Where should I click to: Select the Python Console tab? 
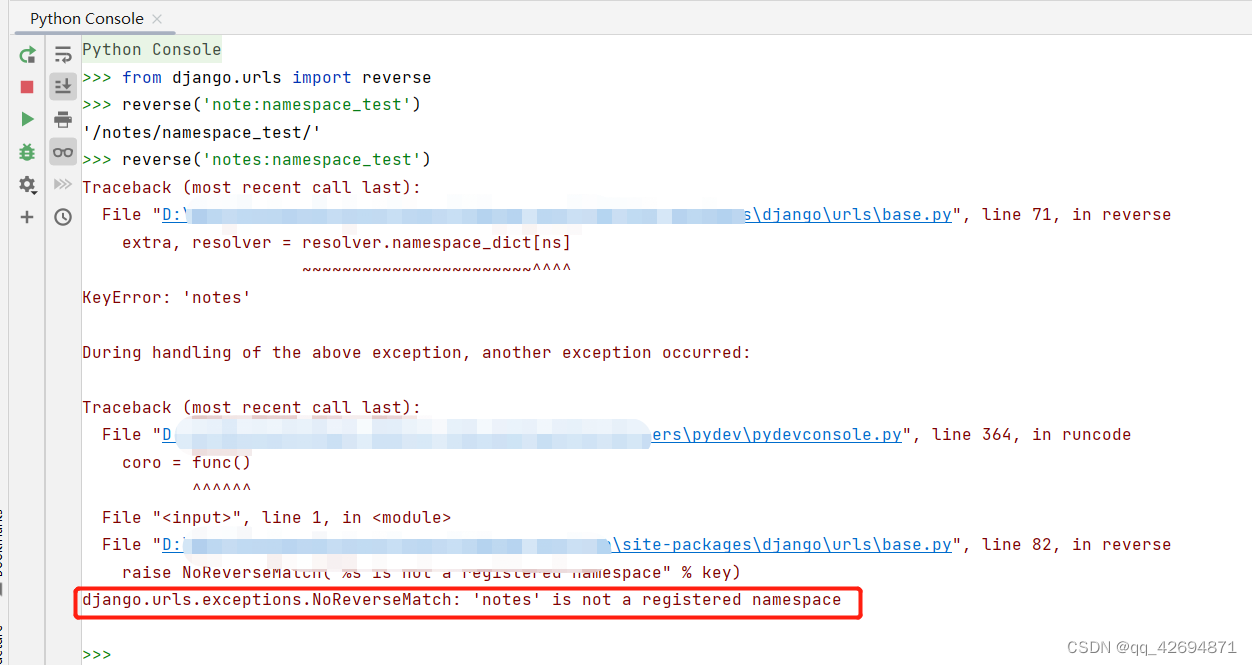[x=85, y=18]
